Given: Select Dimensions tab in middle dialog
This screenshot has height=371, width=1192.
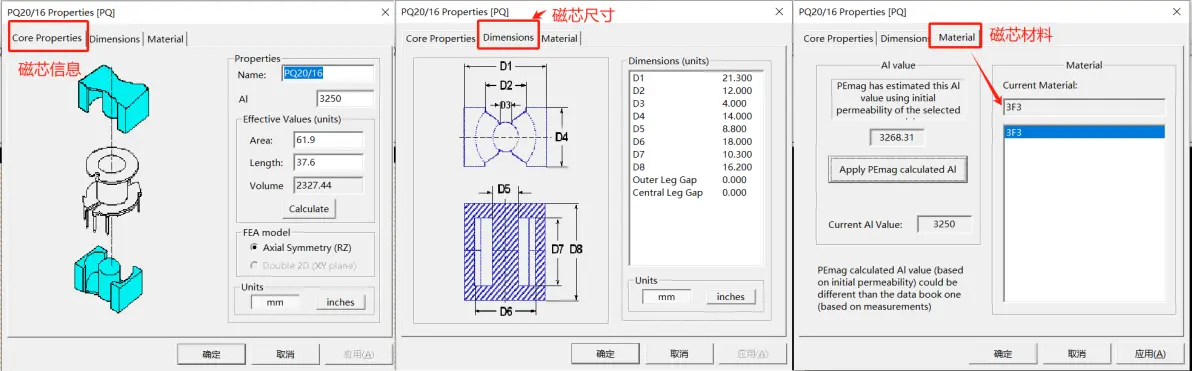Looking at the screenshot, I should tap(509, 38).
